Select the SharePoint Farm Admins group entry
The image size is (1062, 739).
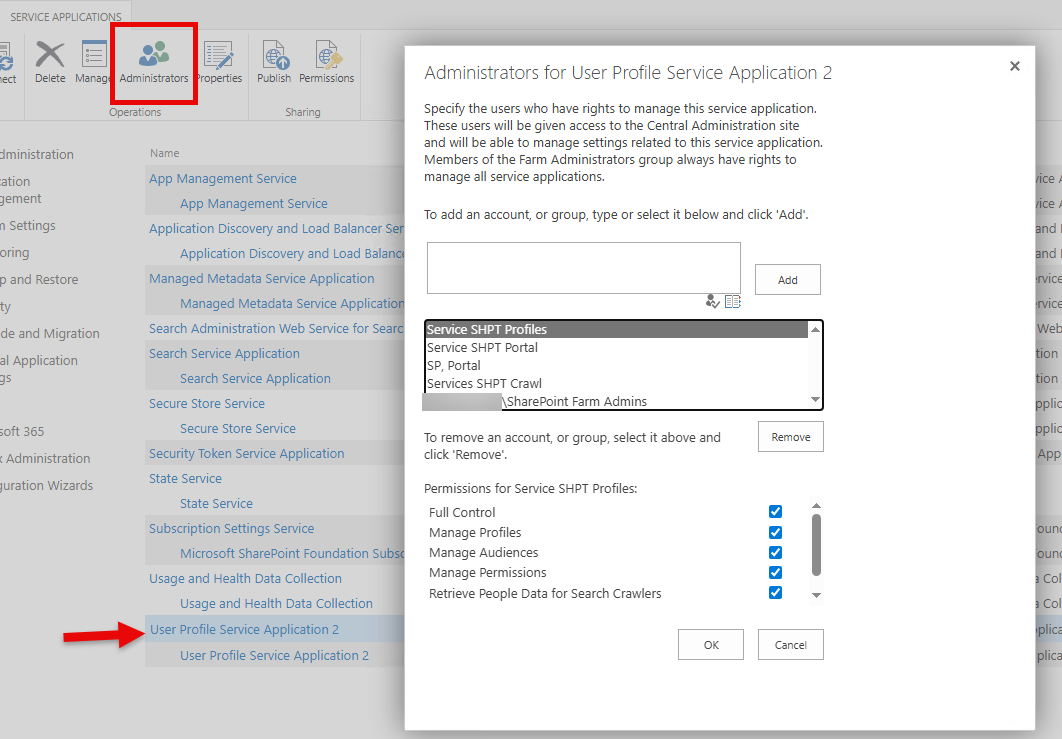coord(616,401)
